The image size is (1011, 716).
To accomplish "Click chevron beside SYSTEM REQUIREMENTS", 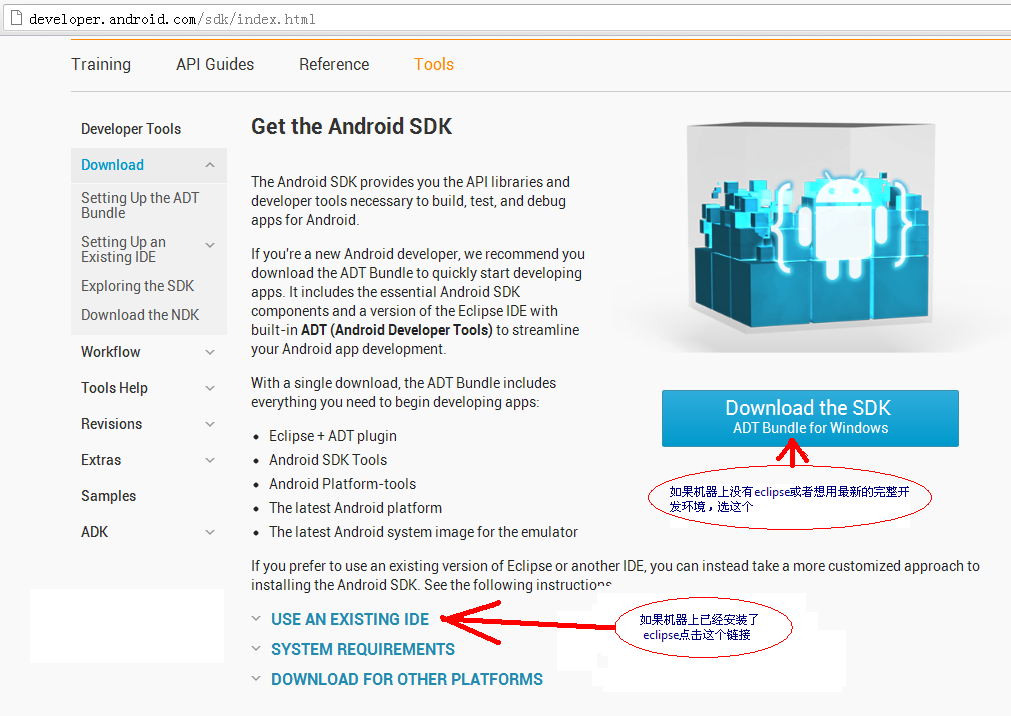I will tap(257, 649).
